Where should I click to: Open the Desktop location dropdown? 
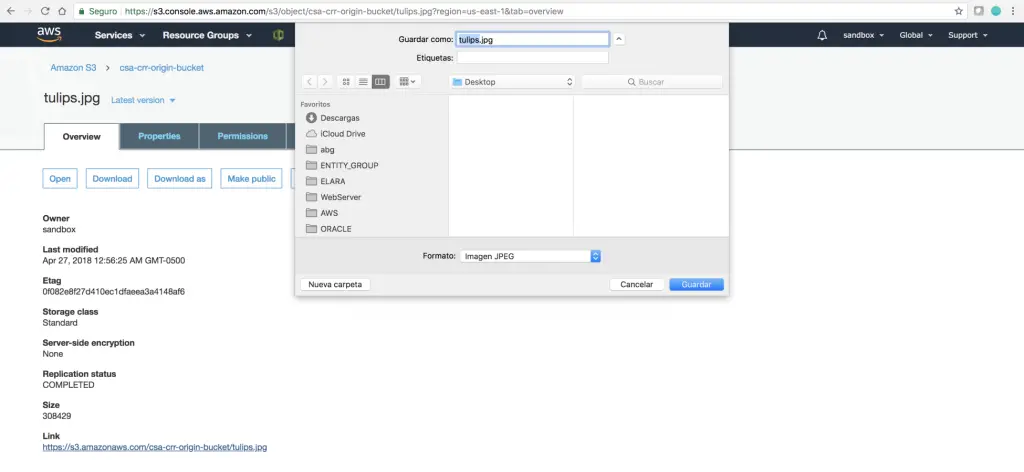[512, 82]
